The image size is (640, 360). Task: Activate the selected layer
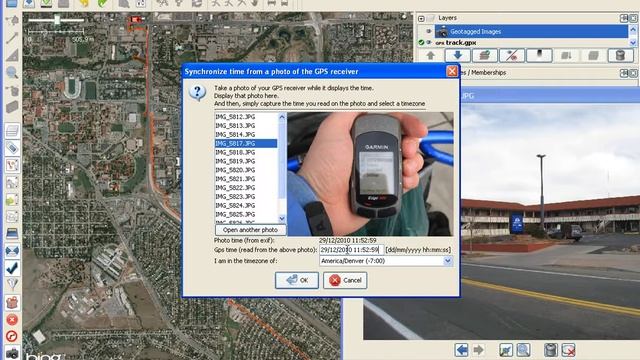click(484, 56)
